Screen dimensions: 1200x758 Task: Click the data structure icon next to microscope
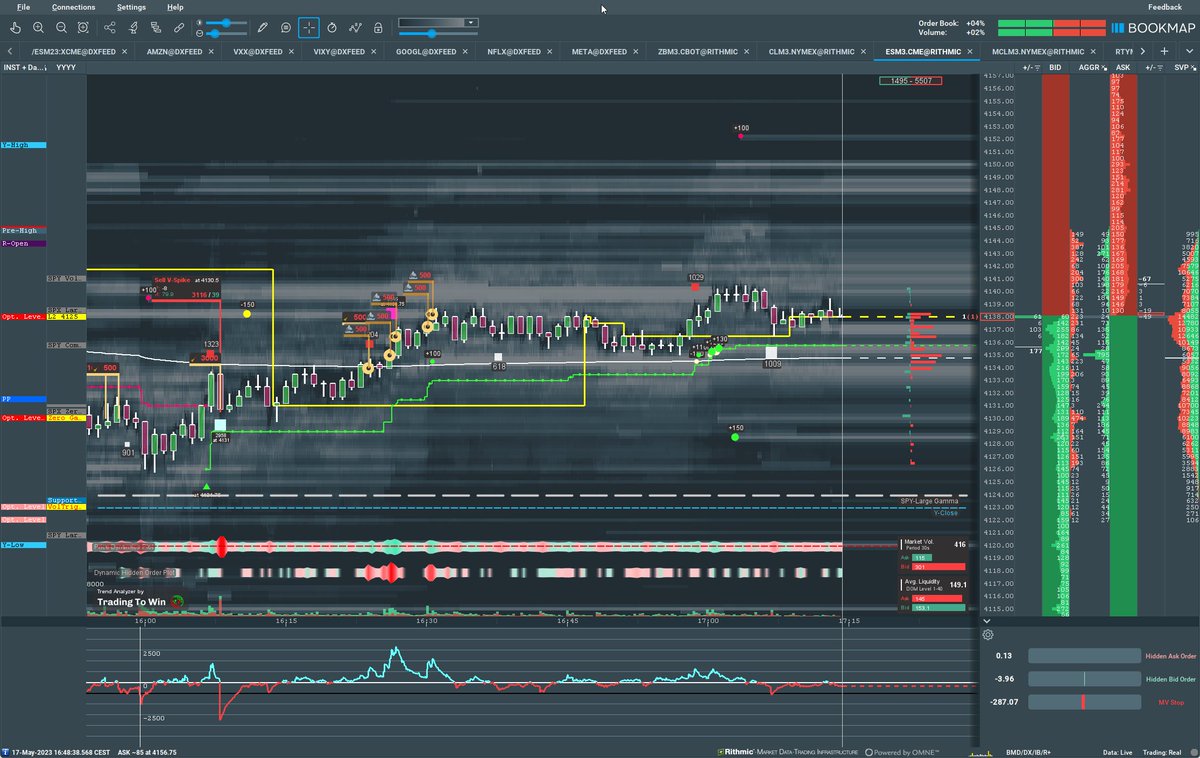pos(156,27)
